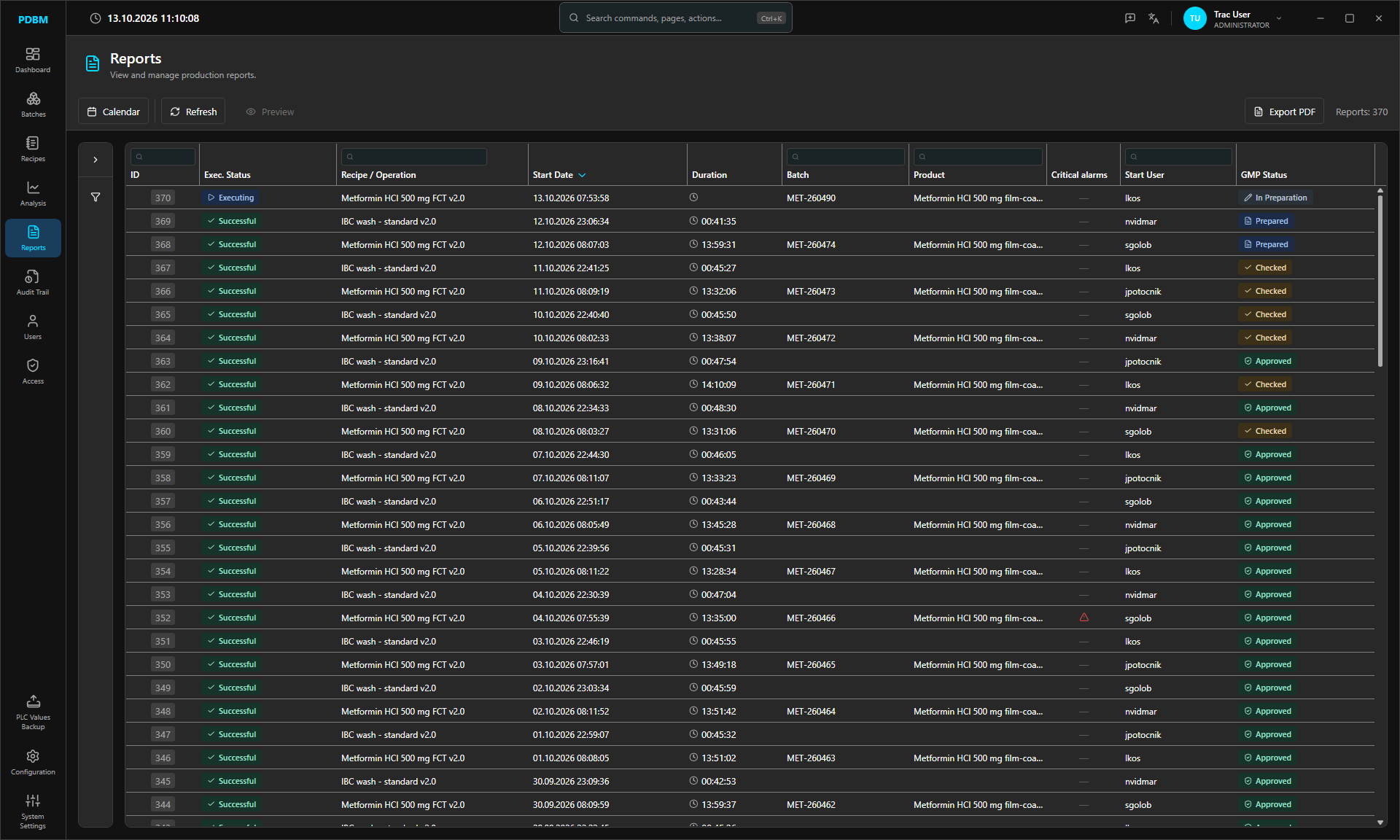Click batch MET-260474 cell
Screen dimensions: 1400x840
[811, 245]
